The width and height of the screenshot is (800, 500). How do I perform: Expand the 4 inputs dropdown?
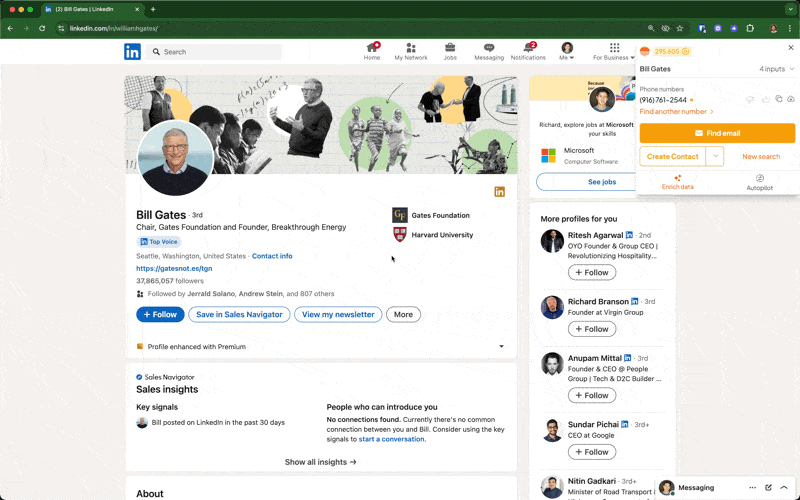[777, 69]
